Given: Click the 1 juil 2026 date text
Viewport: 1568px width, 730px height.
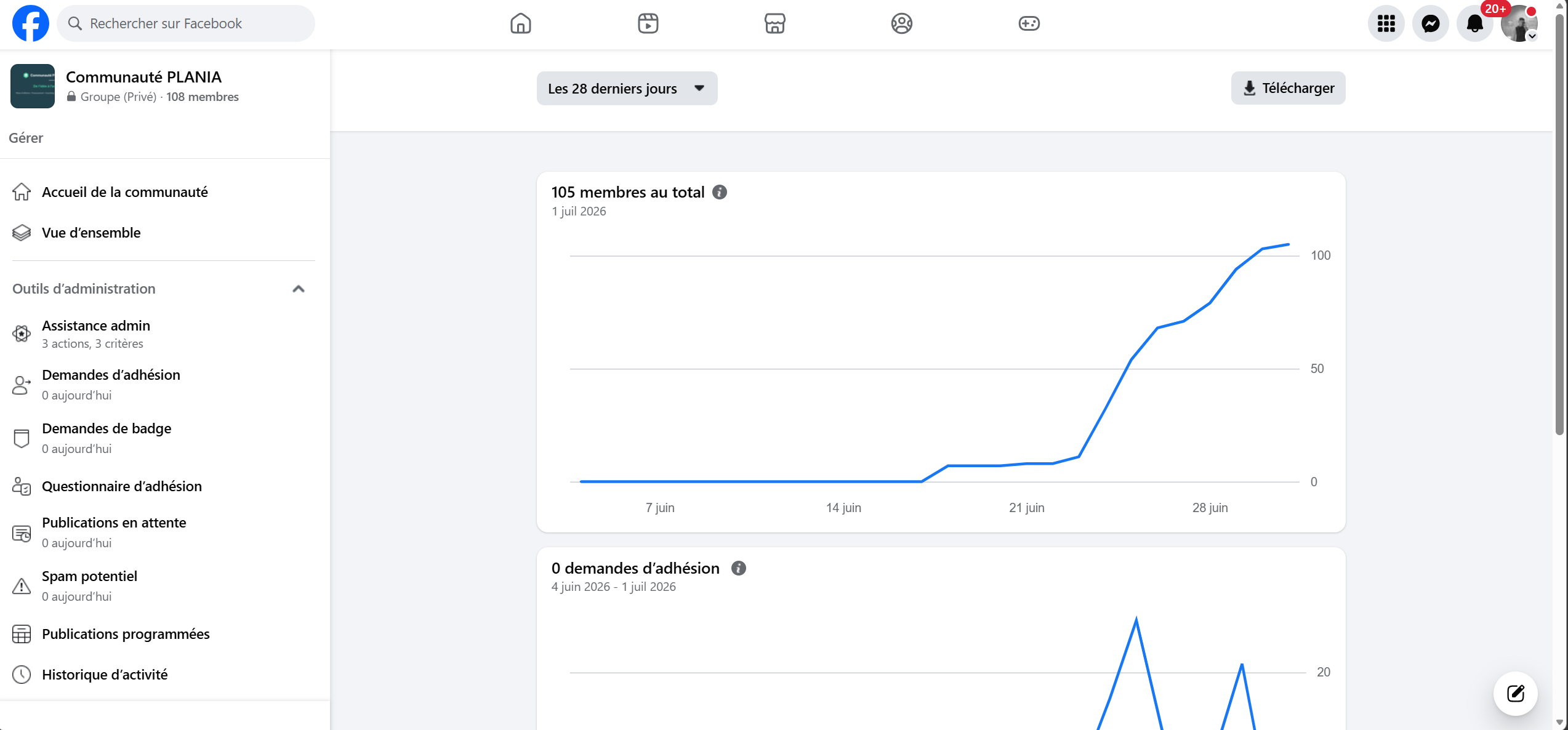Looking at the screenshot, I should click(x=579, y=212).
